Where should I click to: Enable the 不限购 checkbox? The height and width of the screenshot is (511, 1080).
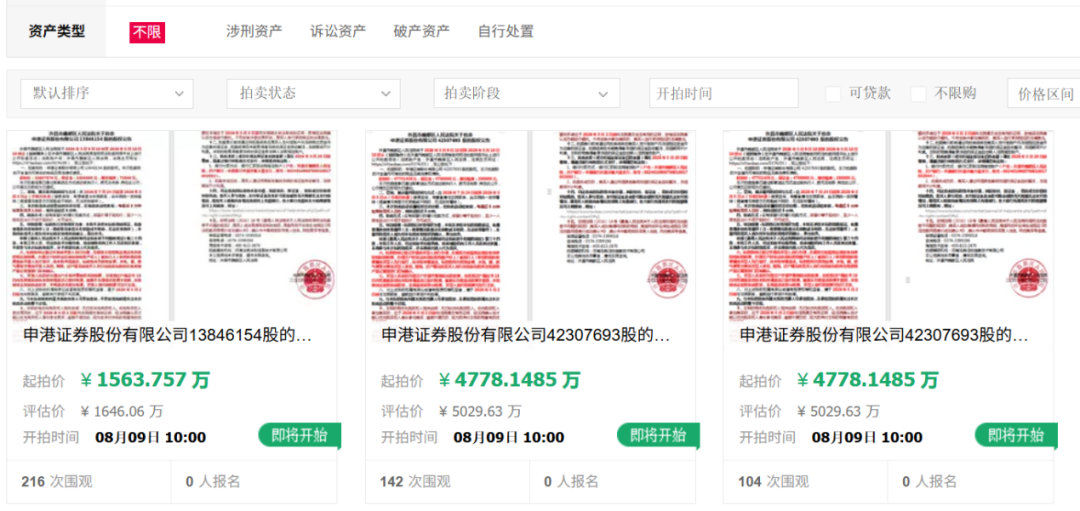tap(918, 94)
